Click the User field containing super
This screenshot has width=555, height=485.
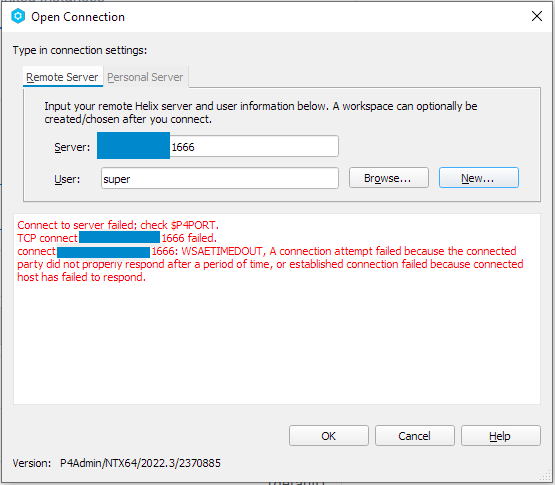(220, 178)
